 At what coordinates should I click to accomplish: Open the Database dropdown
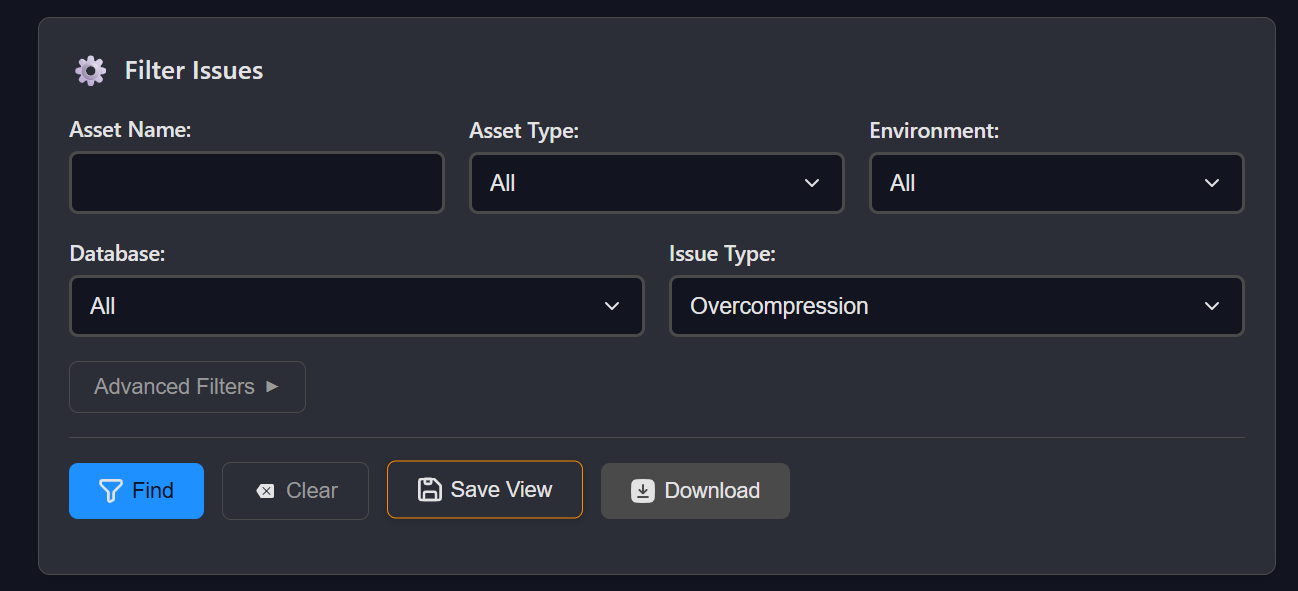point(356,306)
